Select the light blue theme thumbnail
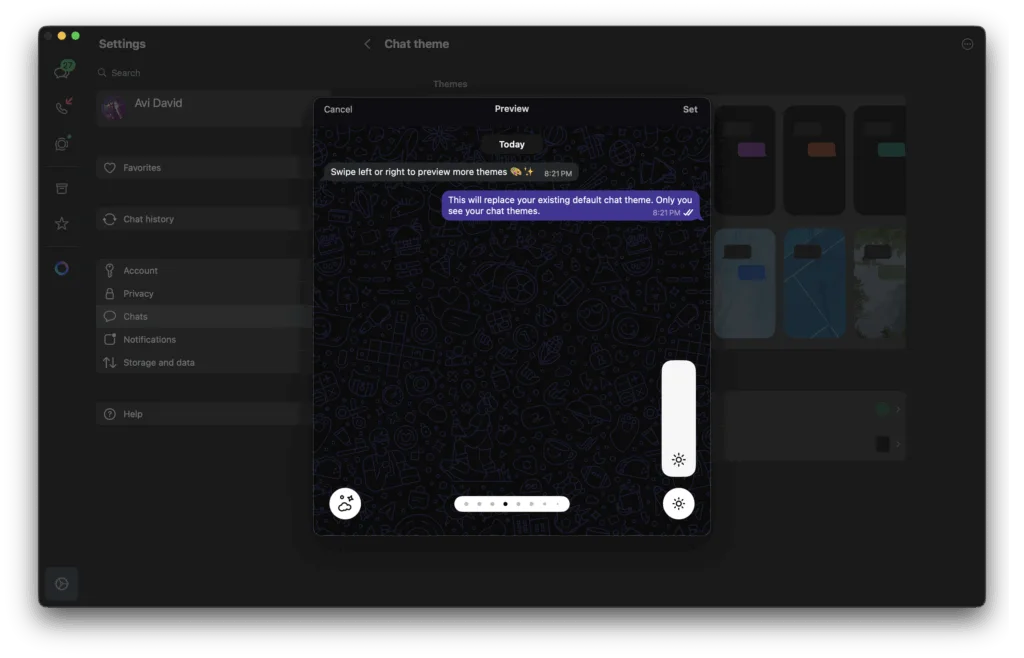1024x658 pixels. pos(745,283)
